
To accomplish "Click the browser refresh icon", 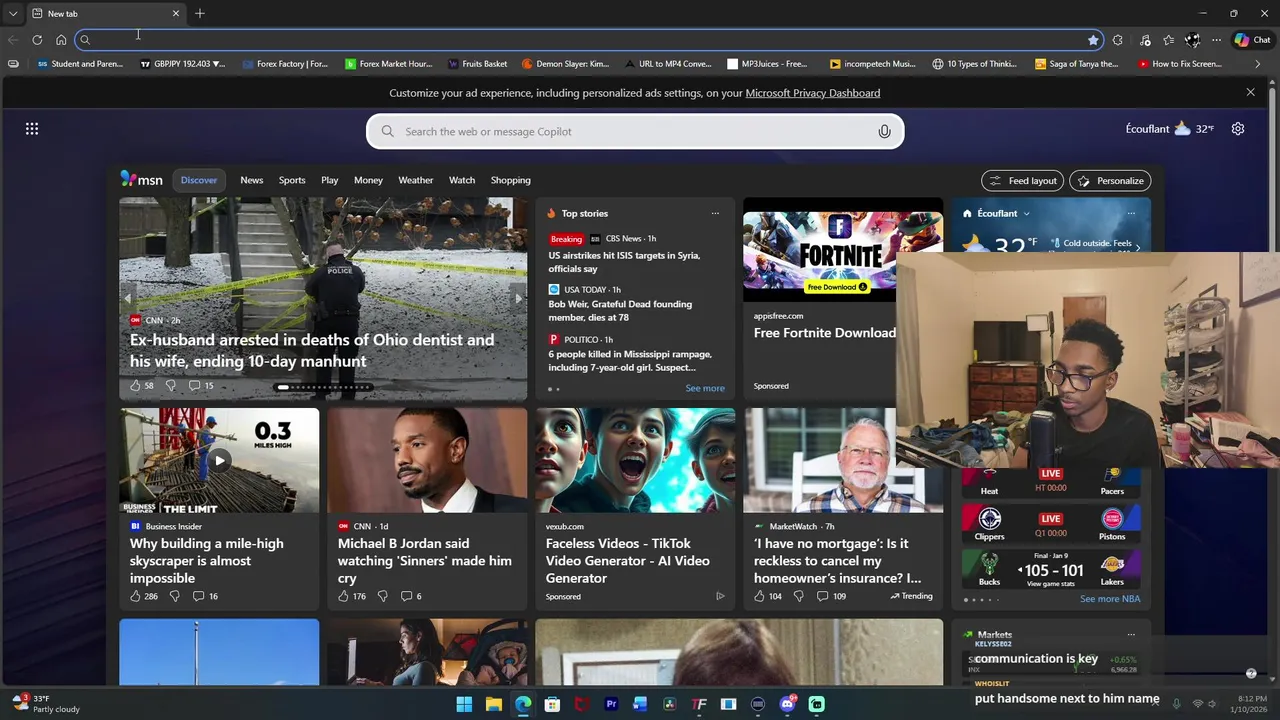I will pyautogui.click(x=37, y=40).
